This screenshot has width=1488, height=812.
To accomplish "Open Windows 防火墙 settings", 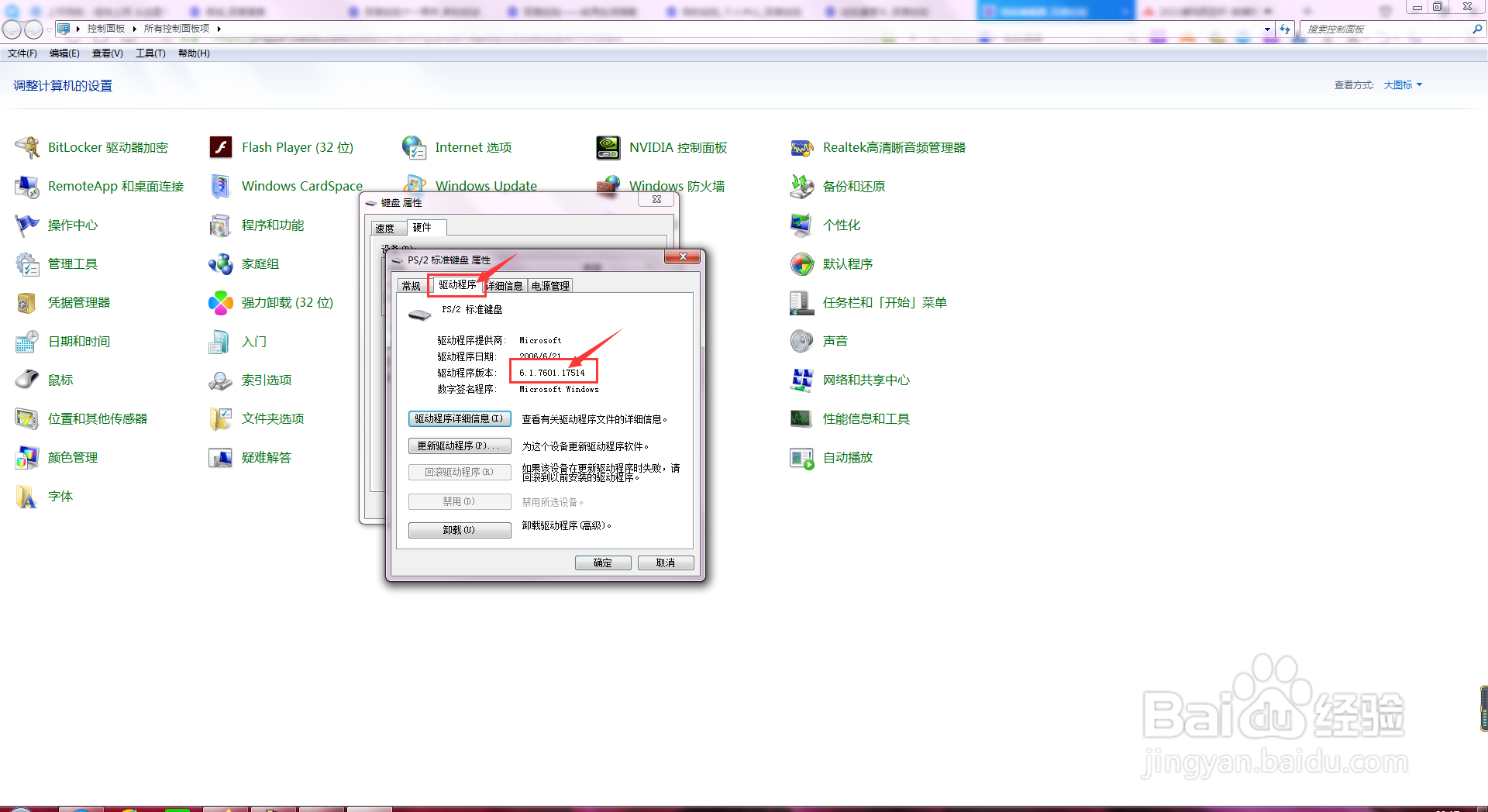I will pos(677,186).
